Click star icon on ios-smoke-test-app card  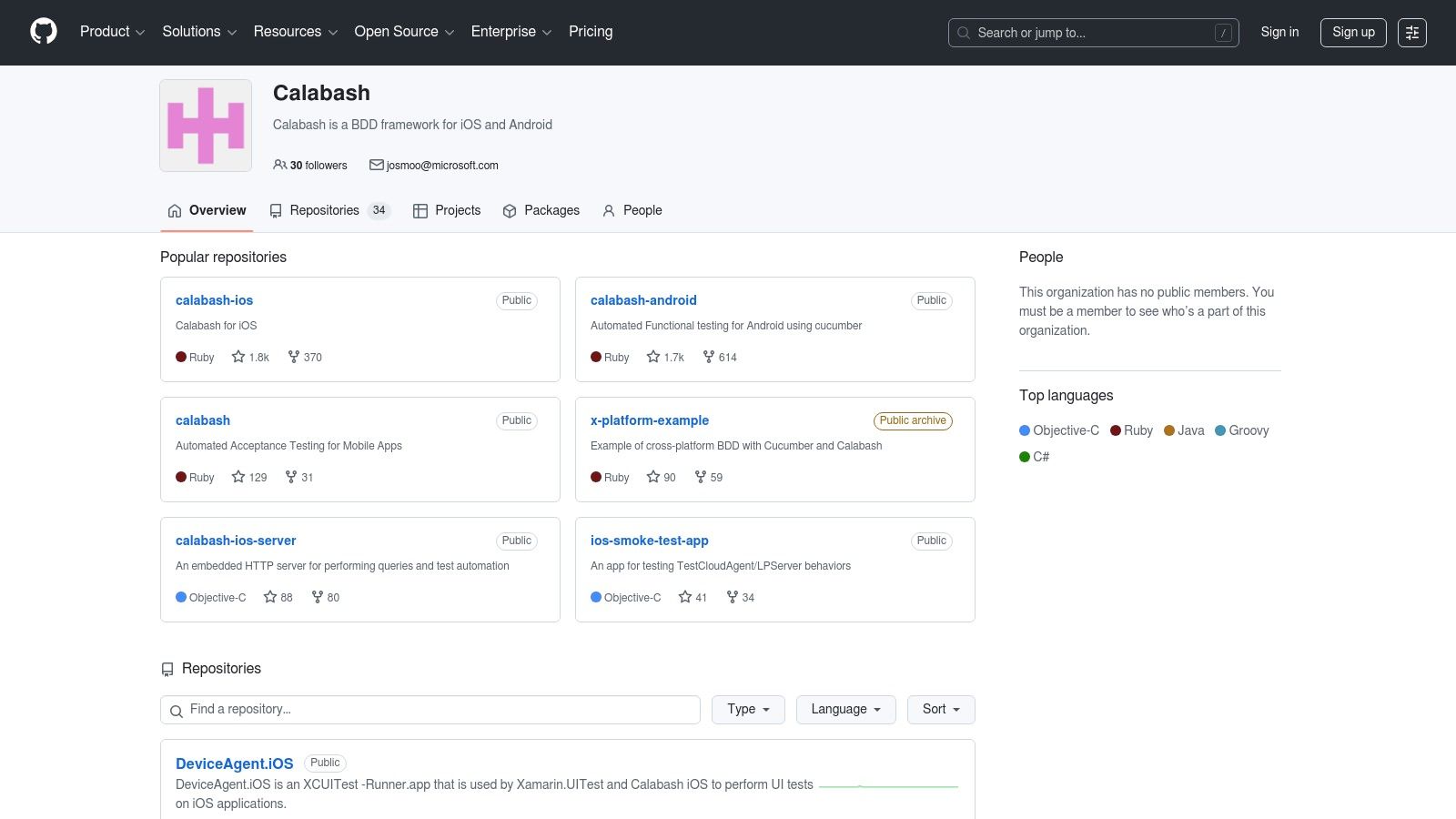coord(685,597)
